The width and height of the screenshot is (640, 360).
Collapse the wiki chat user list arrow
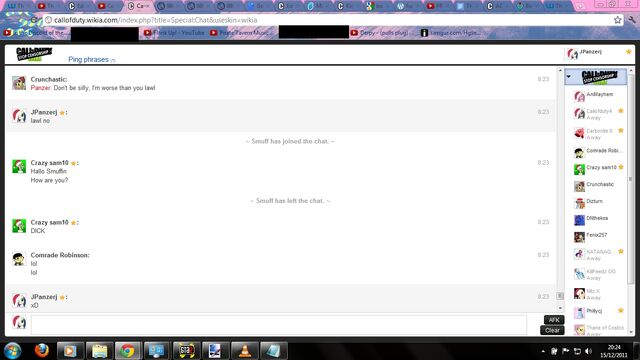click(x=569, y=76)
